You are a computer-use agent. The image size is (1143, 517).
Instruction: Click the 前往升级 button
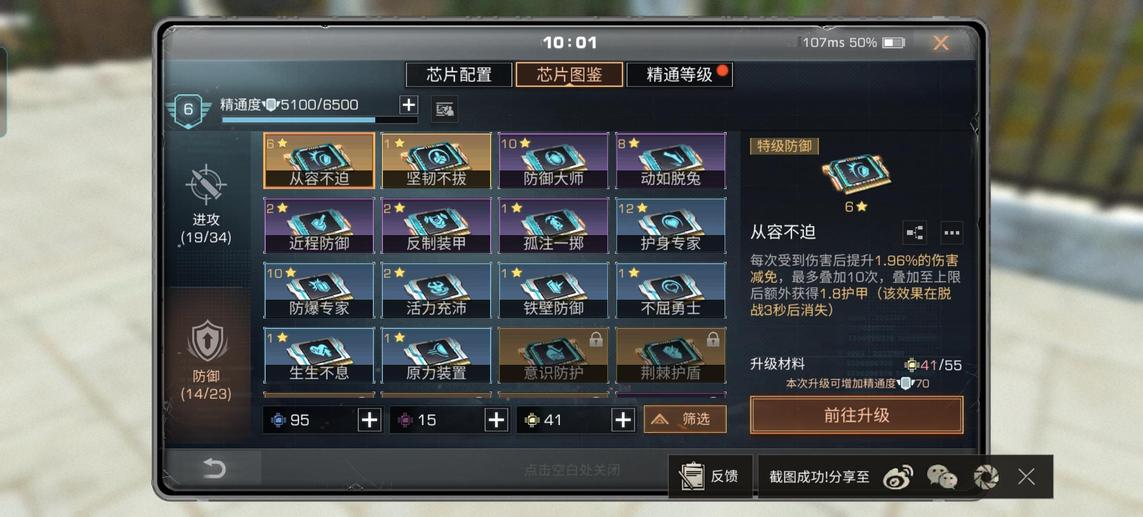[857, 415]
